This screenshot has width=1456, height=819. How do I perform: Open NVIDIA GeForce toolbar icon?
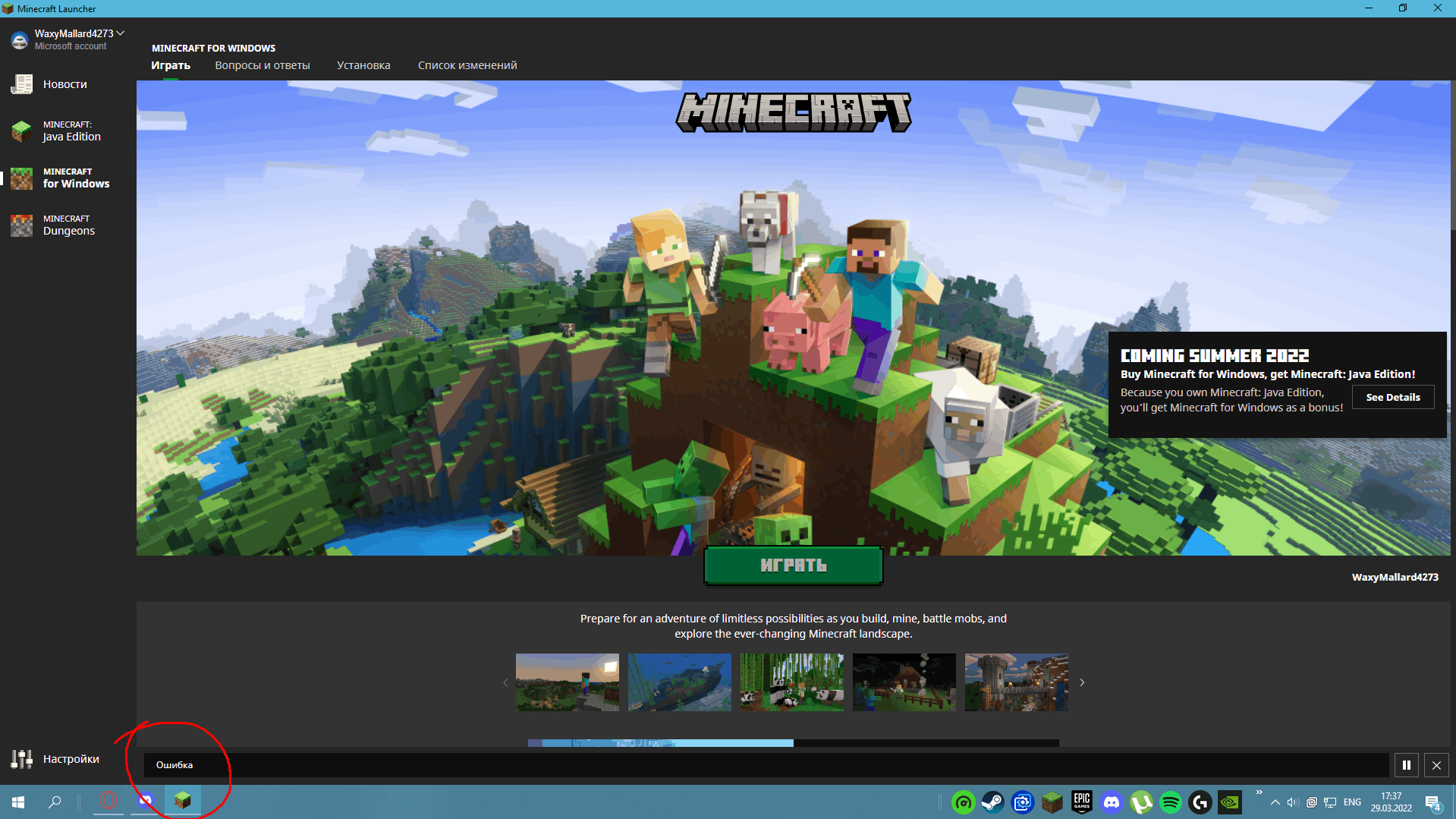(x=1230, y=802)
